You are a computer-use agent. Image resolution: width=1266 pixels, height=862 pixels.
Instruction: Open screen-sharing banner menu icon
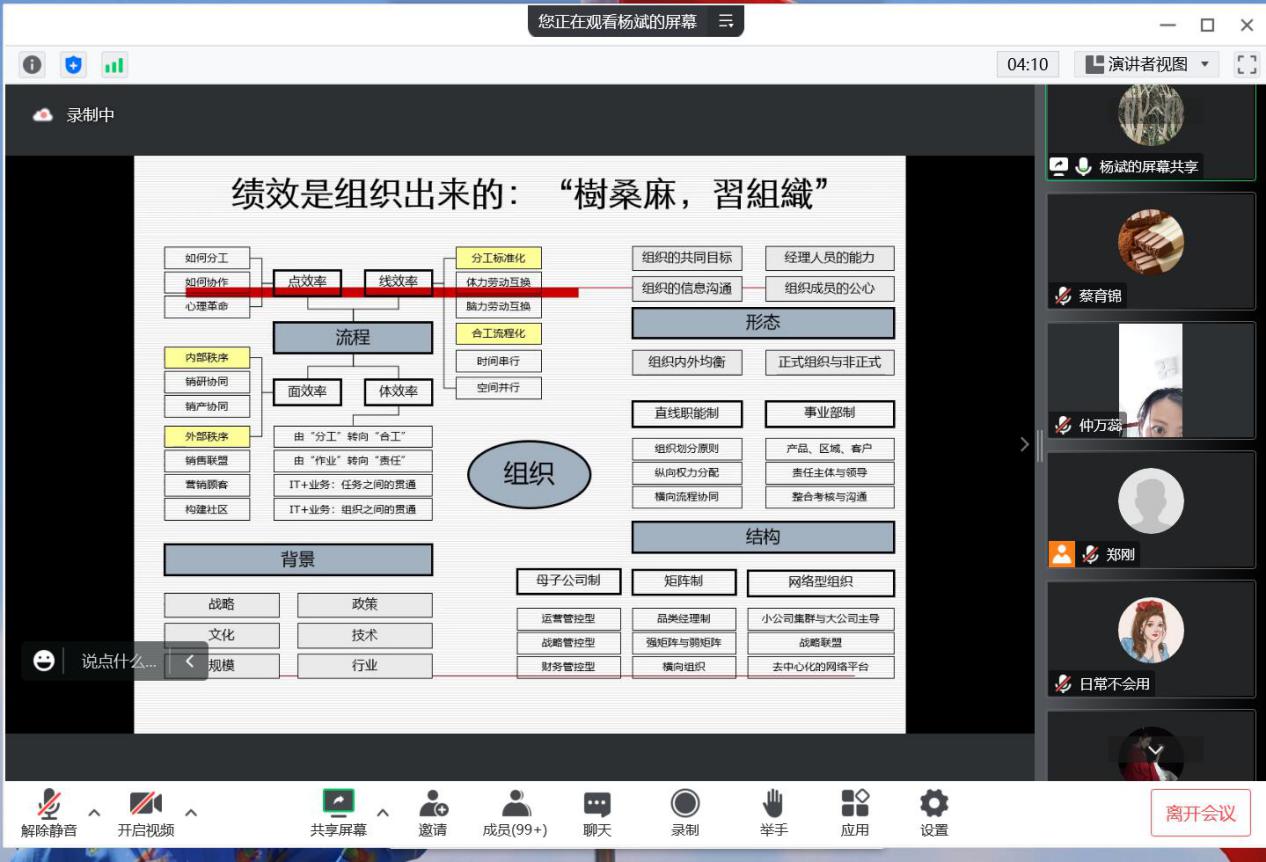click(x=726, y=21)
